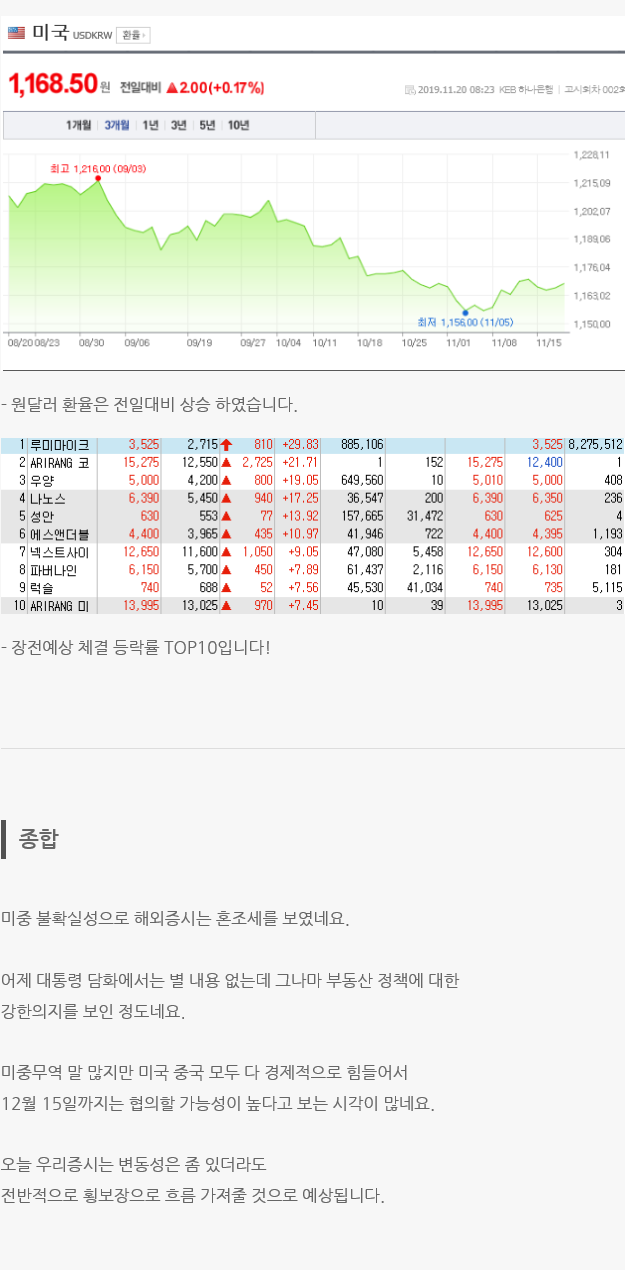Click the red triangle in the 넥스트사이 row

coord(226,552)
